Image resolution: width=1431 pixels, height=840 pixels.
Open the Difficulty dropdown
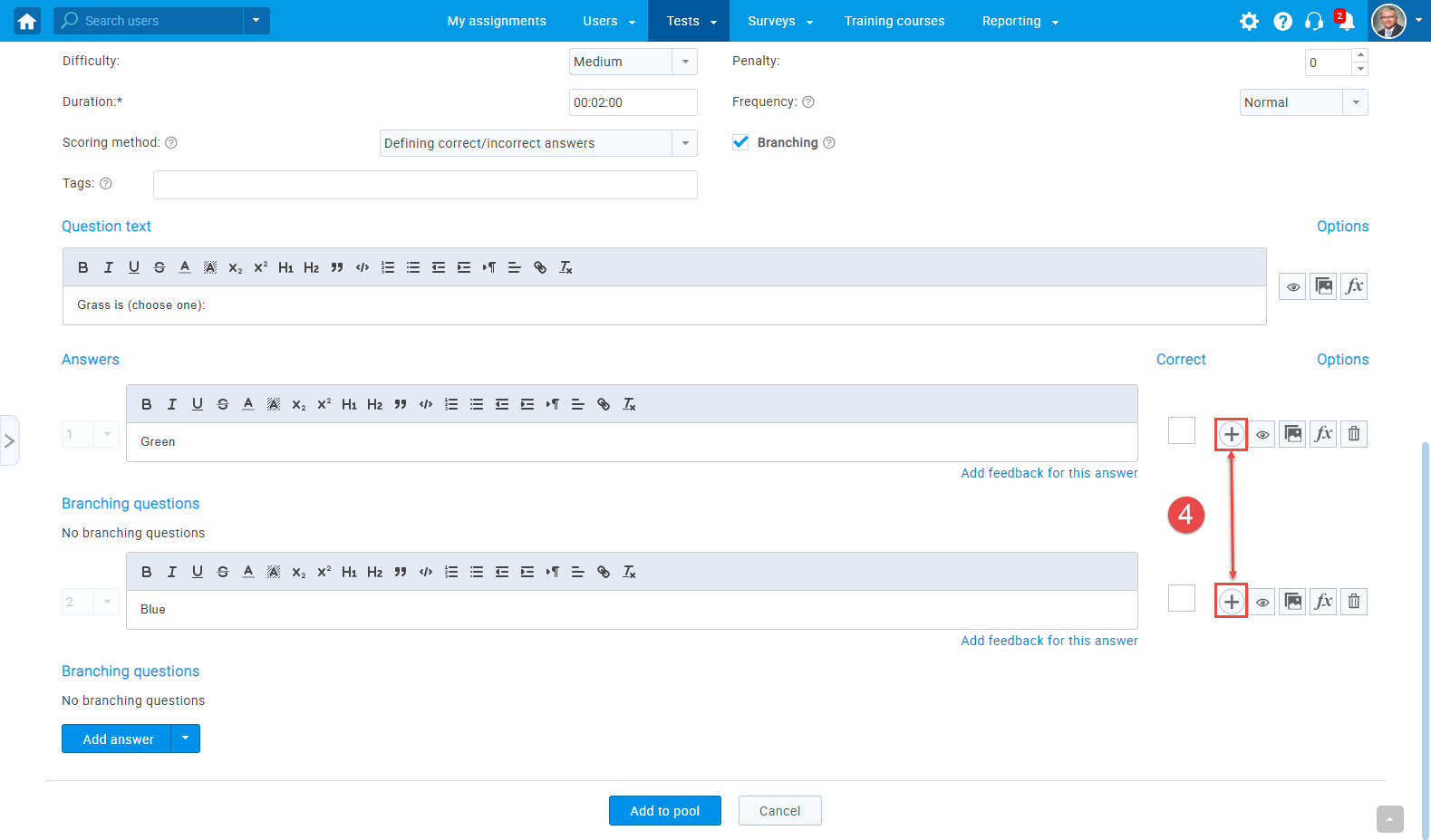pyautogui.click(x=633, y=62)
